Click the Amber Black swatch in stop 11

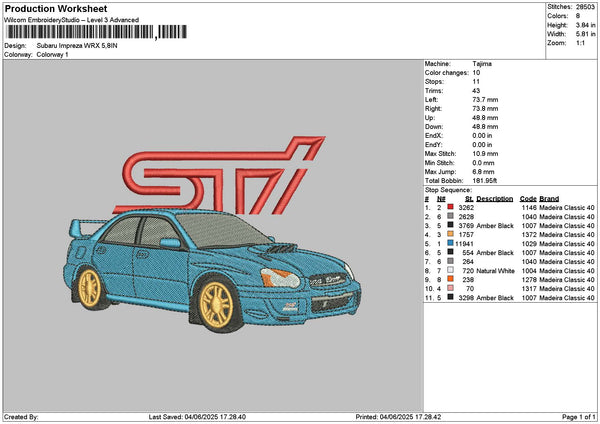click(x=452, y=298)
